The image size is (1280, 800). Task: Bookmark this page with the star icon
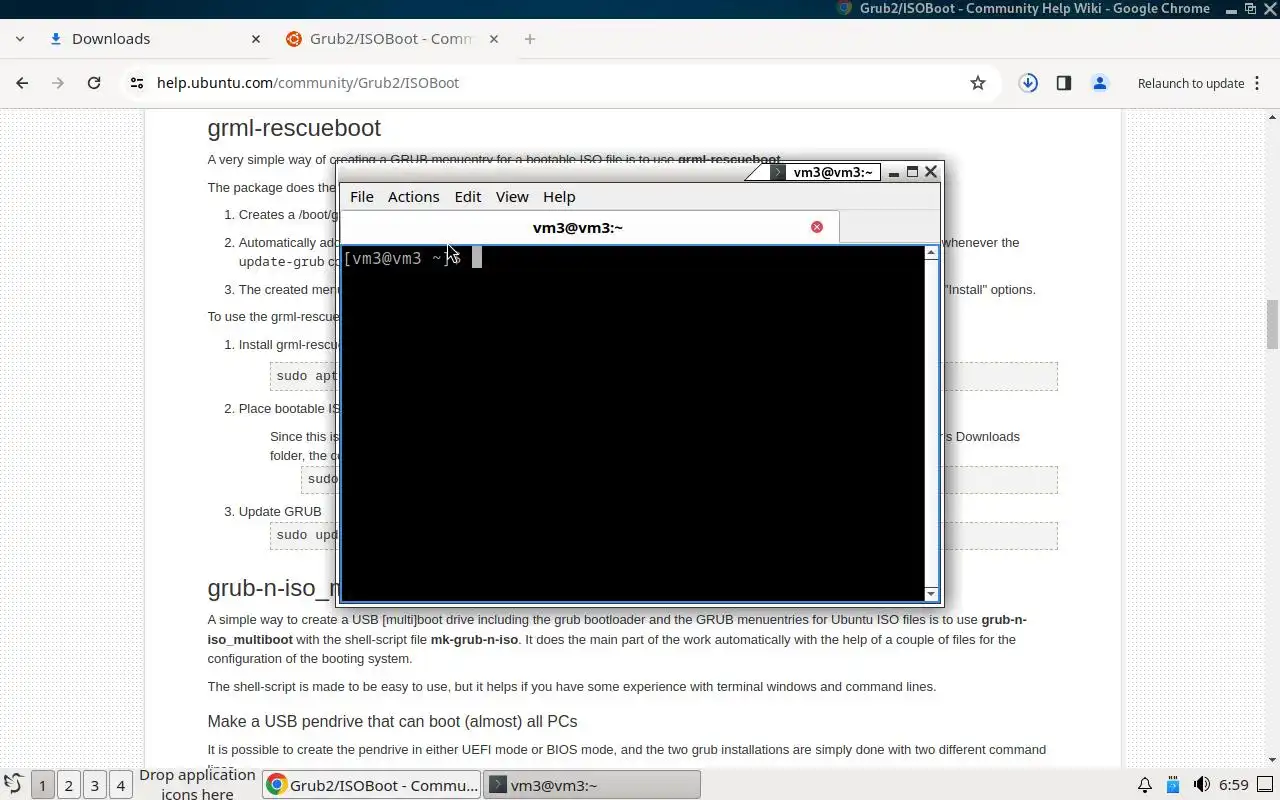(x=978, y=83)
